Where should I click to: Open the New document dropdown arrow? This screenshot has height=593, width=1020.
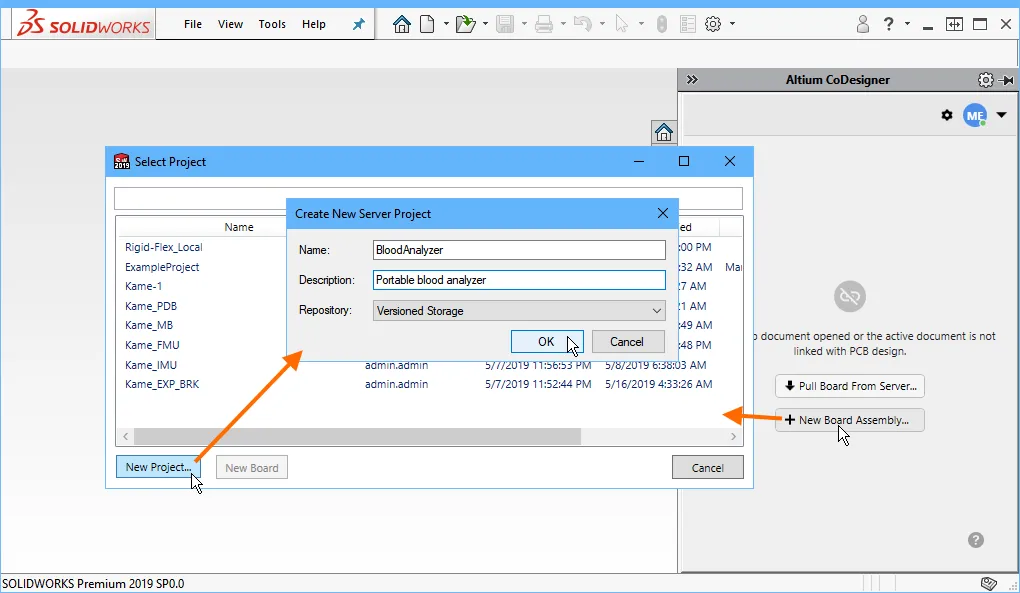[446, 24]
